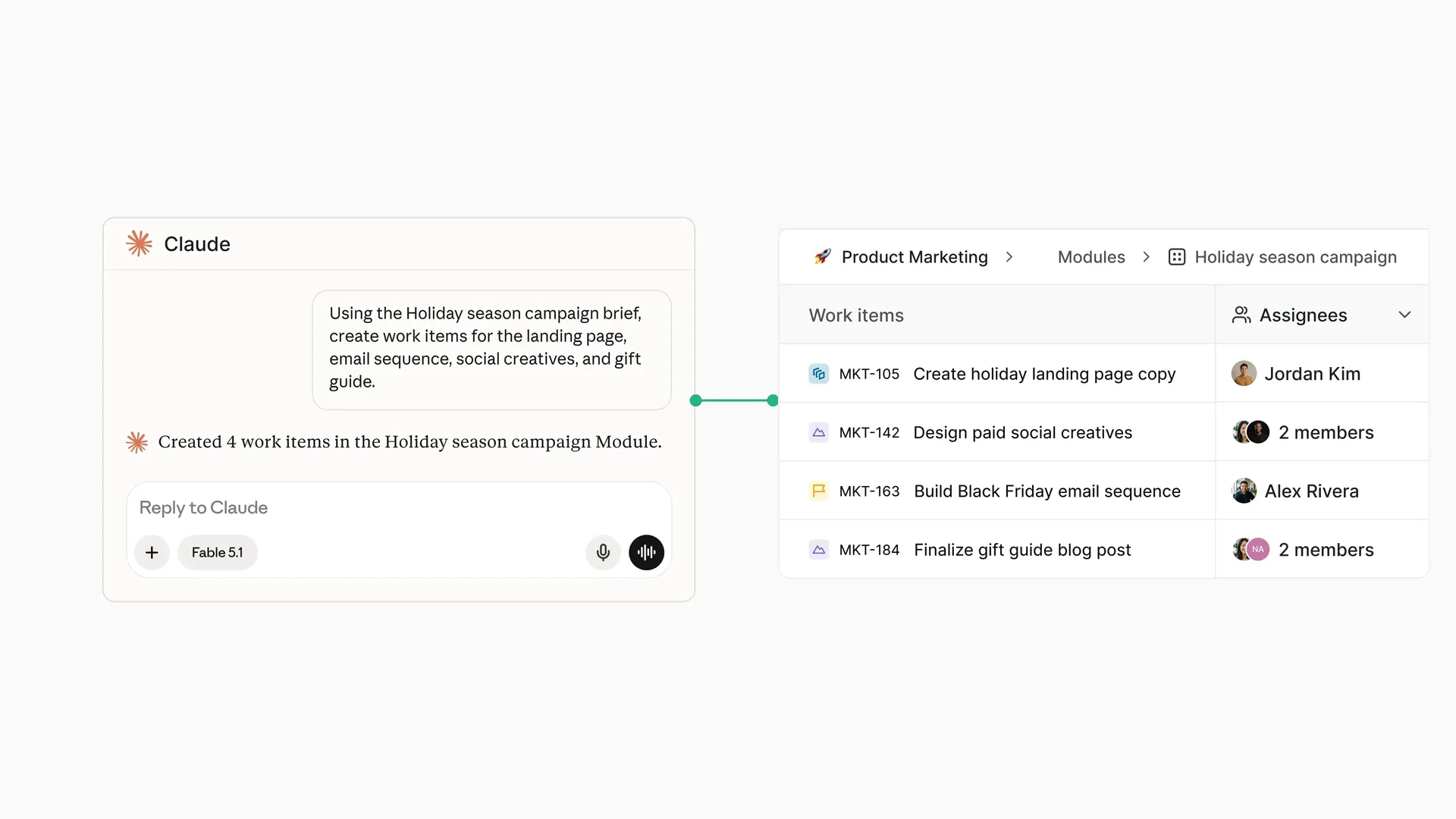
Task: Click the rocket icon beside Product Marketing
Action: tap(823, 257)
